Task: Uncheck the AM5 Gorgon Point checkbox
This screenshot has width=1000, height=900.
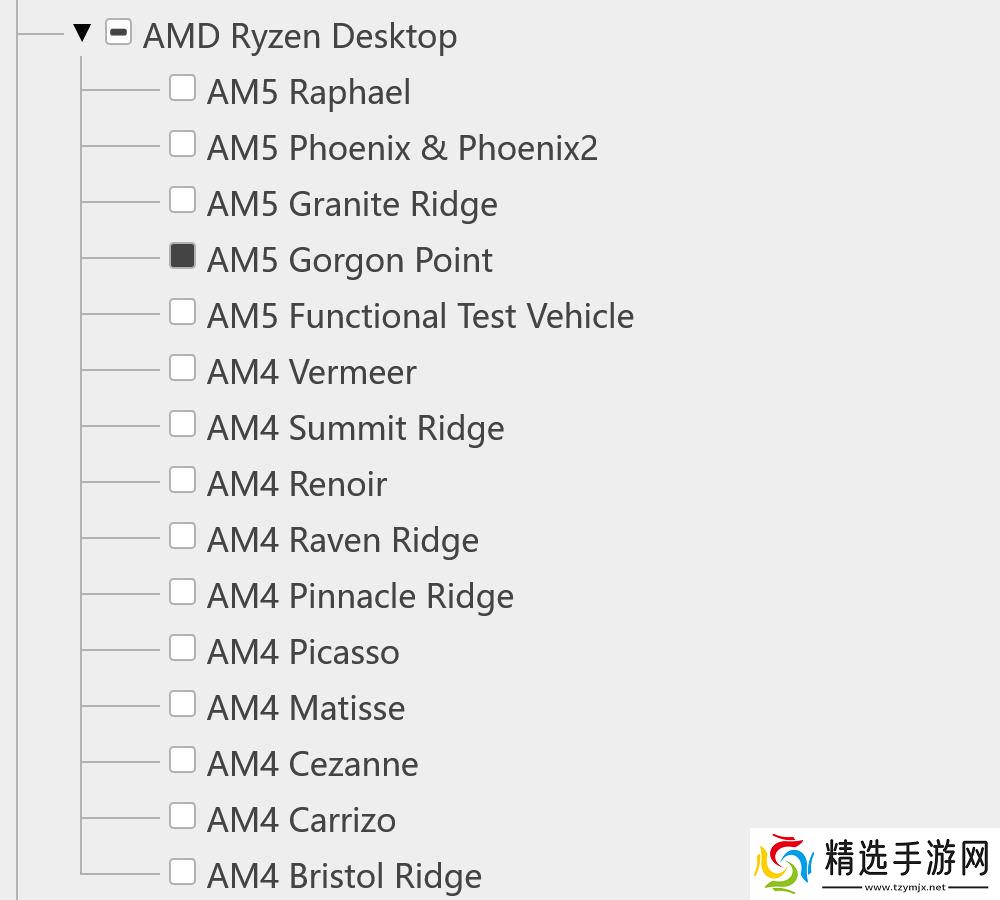Action: coord(182,256)
